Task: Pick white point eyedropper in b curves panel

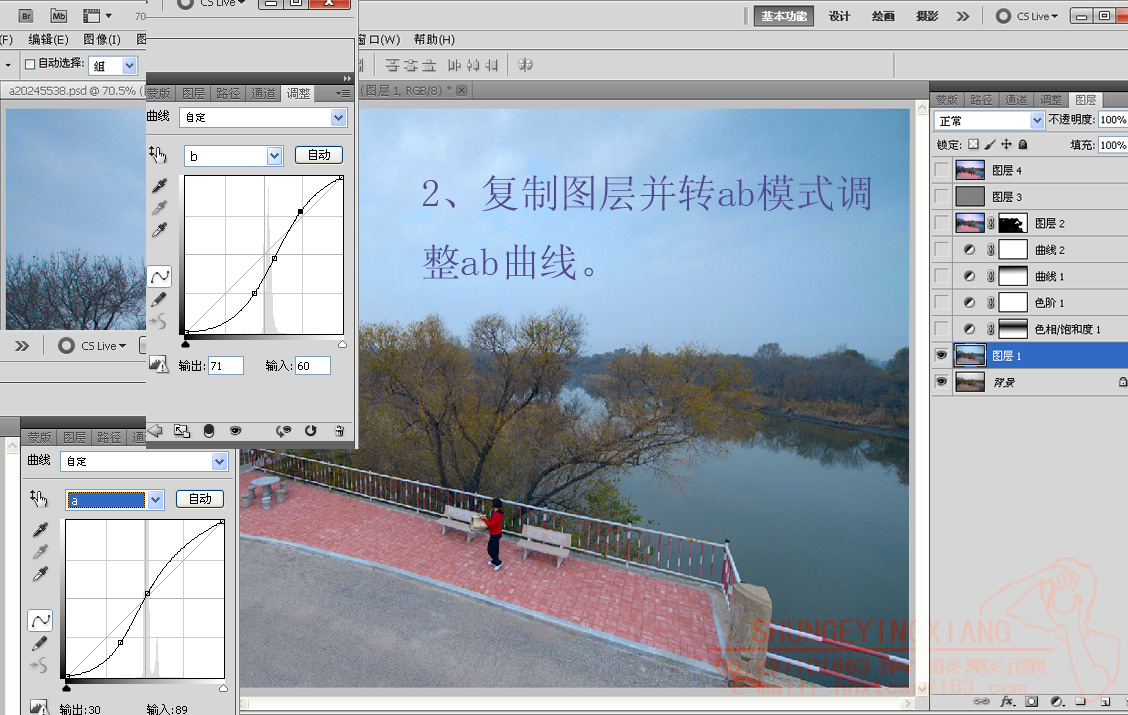Action: [x=159, y=230]
